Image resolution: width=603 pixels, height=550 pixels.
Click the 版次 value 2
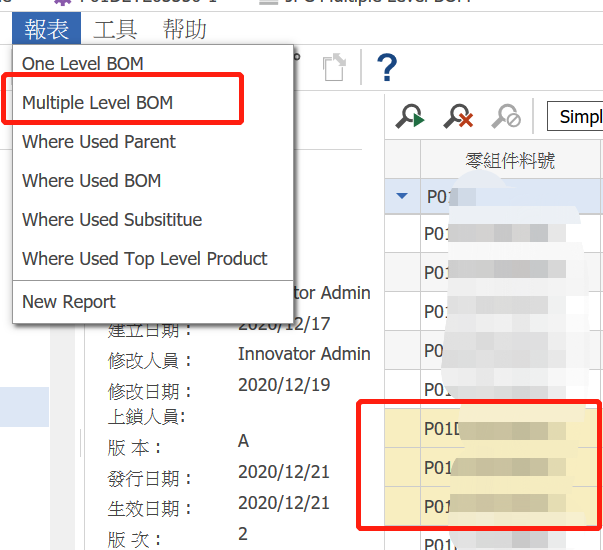pos(243,534)
